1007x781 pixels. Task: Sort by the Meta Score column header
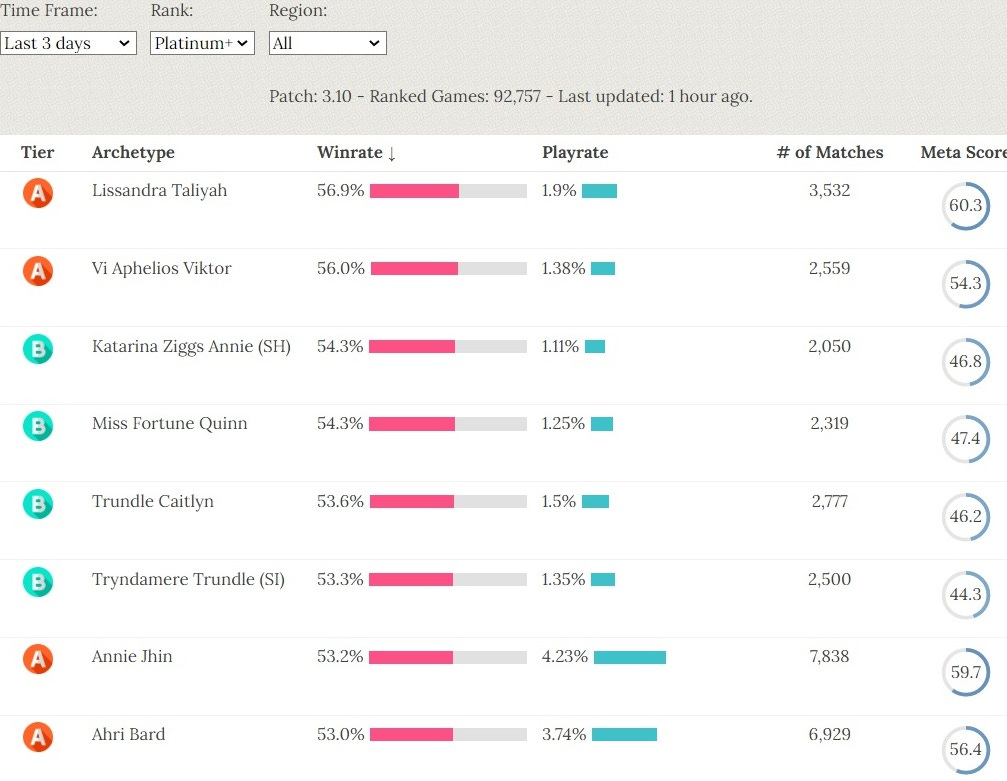coord(963,152)
